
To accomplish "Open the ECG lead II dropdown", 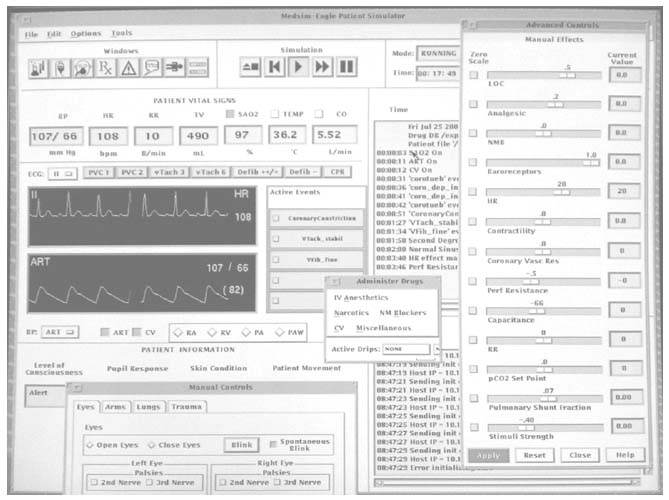I will [x=63, y=174].
